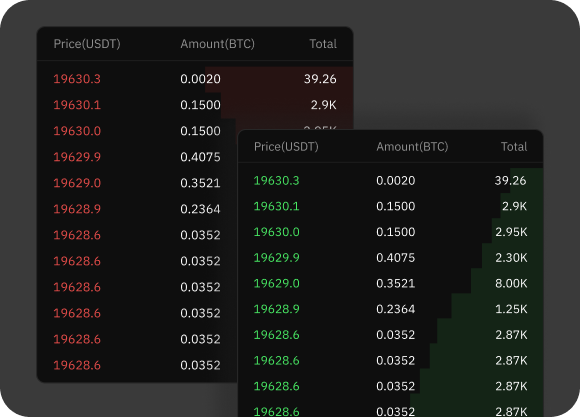Click the red price 19629.9
The width and height of the screenshot is (580, 417).
(77, 157)
